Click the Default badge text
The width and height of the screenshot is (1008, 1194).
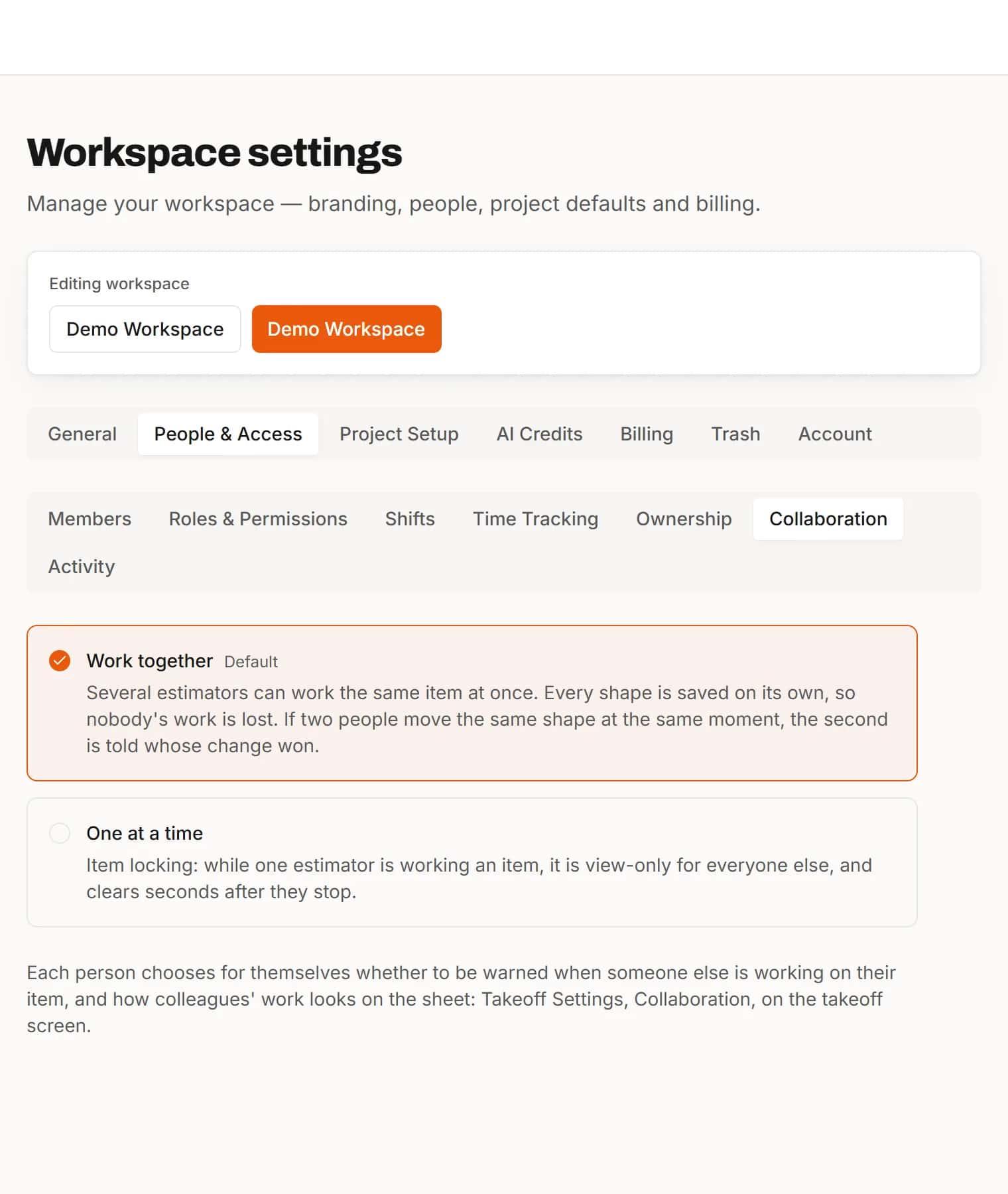pos(251,662)
